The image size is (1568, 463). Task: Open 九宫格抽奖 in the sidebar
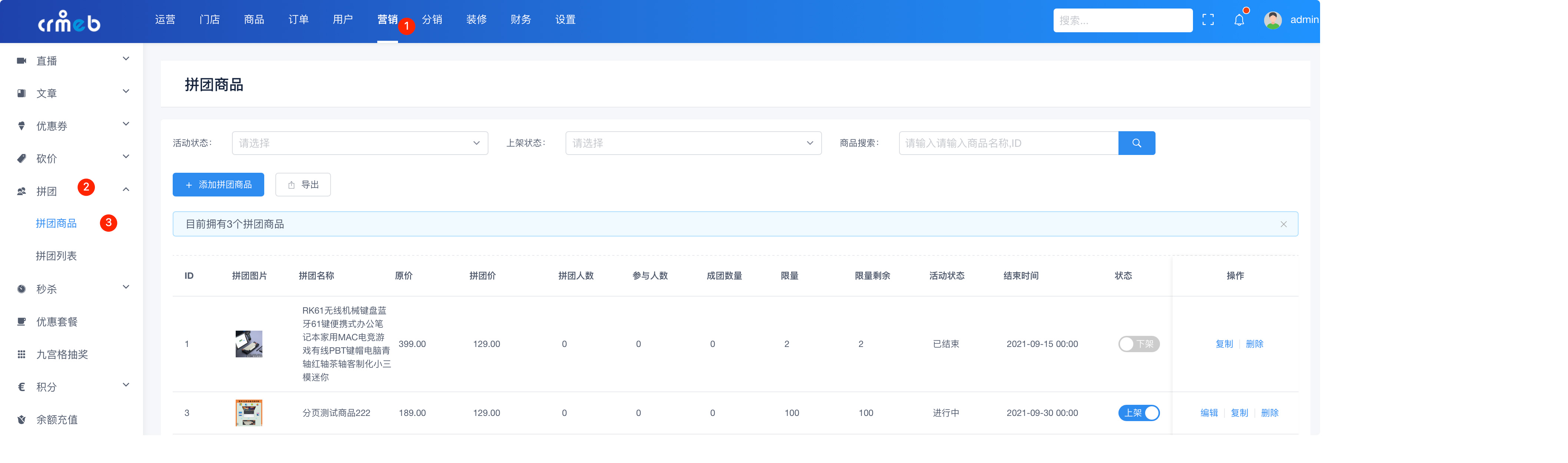pos(62,354)
